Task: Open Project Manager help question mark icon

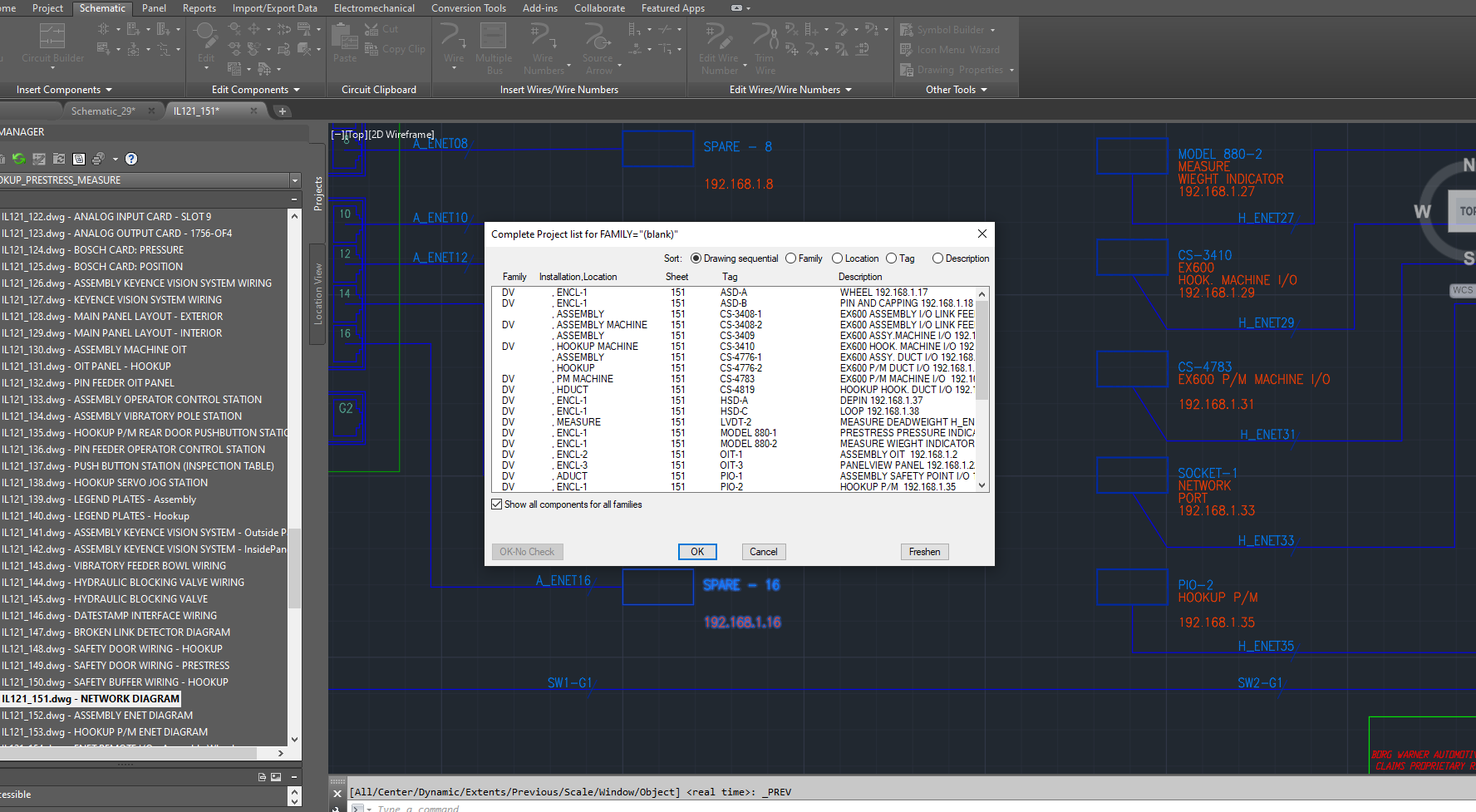Action: click(x=131, y=159)
